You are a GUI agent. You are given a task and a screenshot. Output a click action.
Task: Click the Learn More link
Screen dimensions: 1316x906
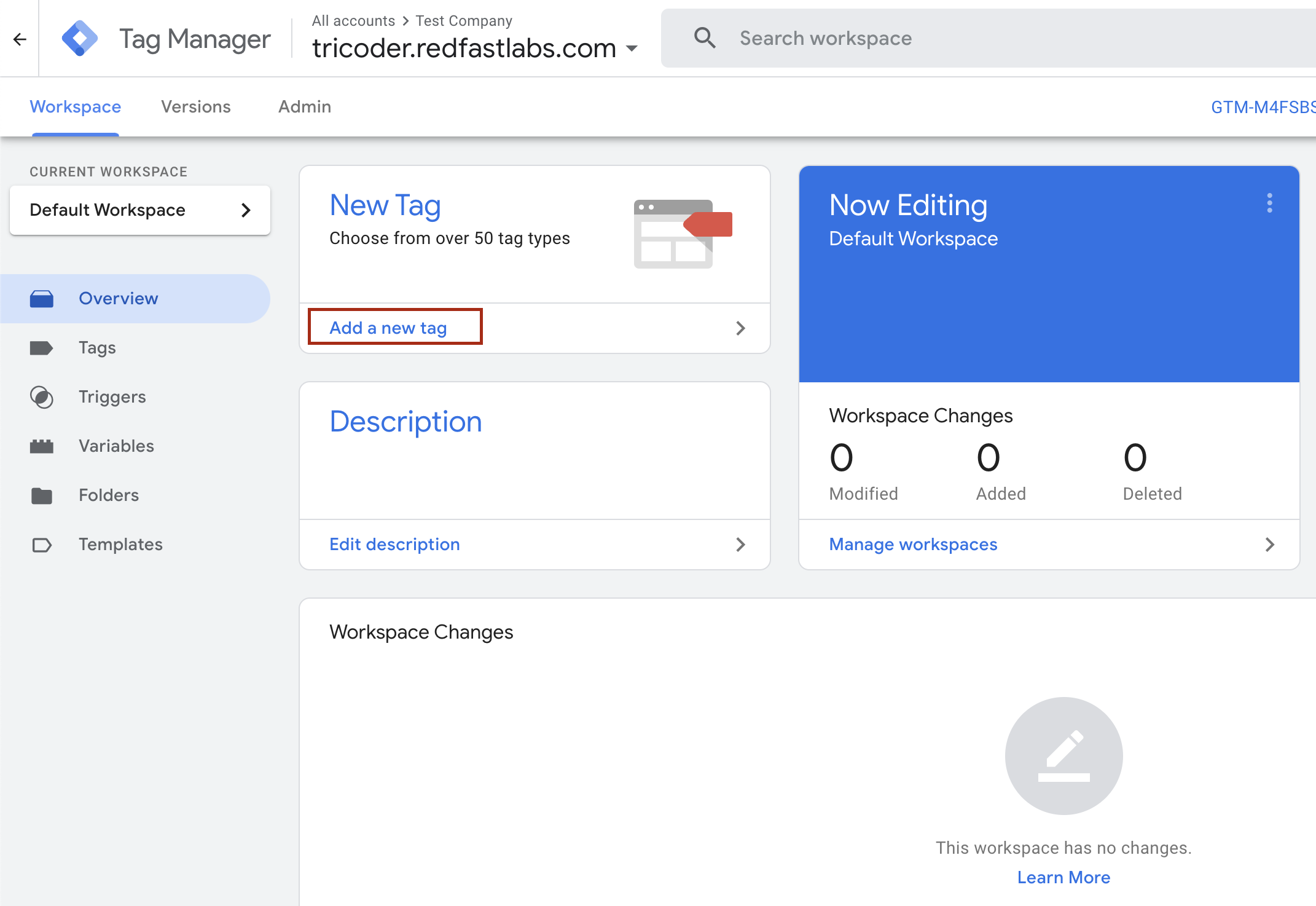(x=1063, y=877)
